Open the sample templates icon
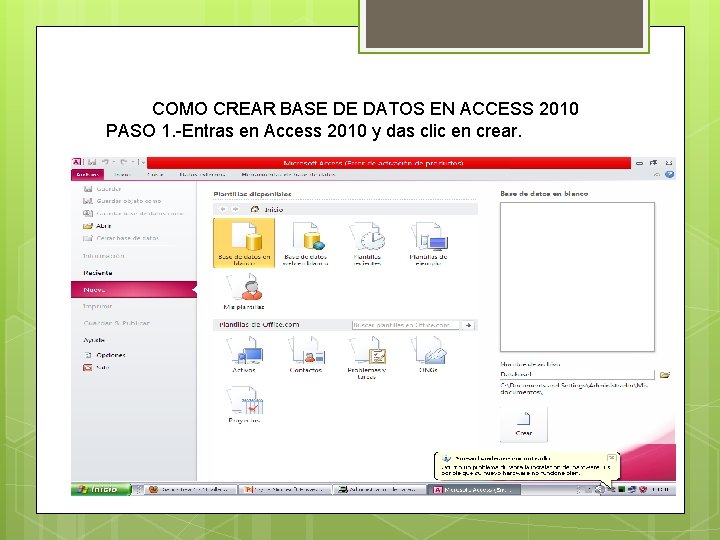720x540 pixels. click(x=428, y=243)
